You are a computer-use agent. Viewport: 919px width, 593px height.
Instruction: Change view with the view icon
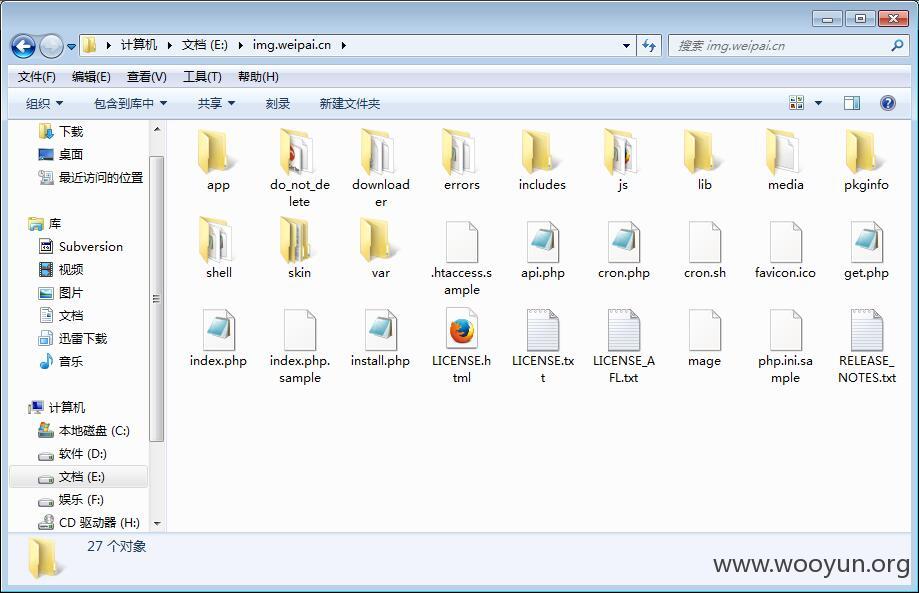tap(797, 103)
